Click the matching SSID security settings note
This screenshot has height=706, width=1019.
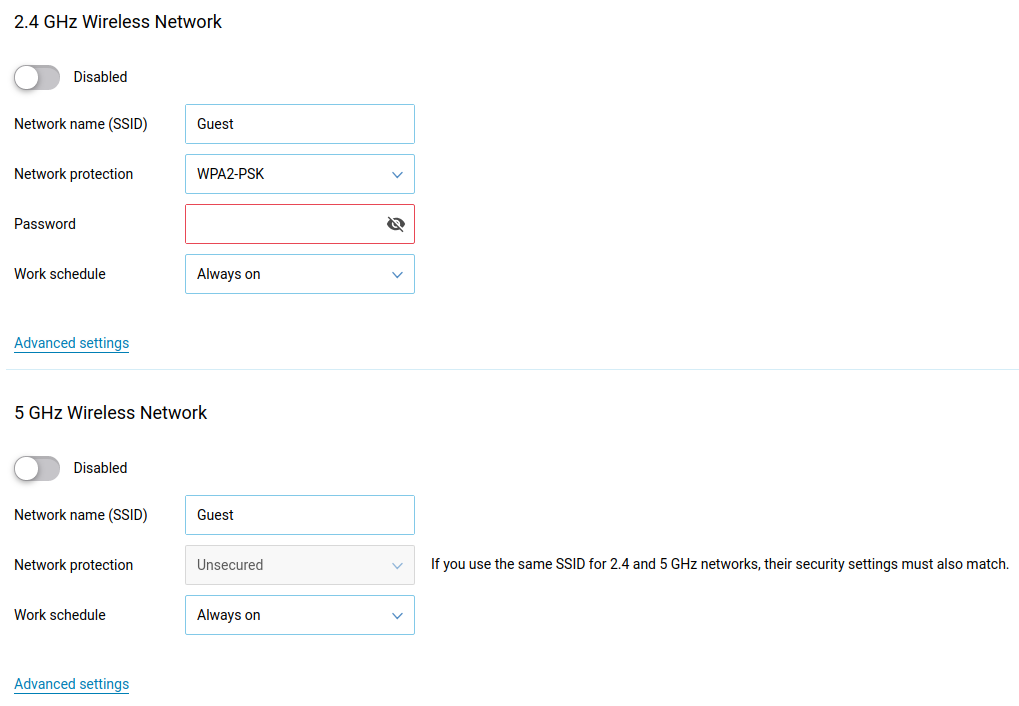click(x=719, y=564)
